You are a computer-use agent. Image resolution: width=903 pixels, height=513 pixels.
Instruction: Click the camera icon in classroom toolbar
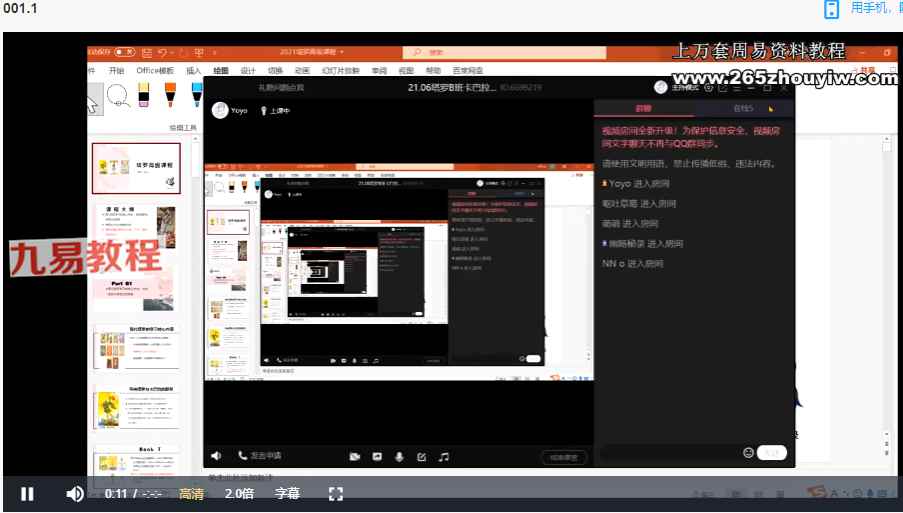[354, 457]
